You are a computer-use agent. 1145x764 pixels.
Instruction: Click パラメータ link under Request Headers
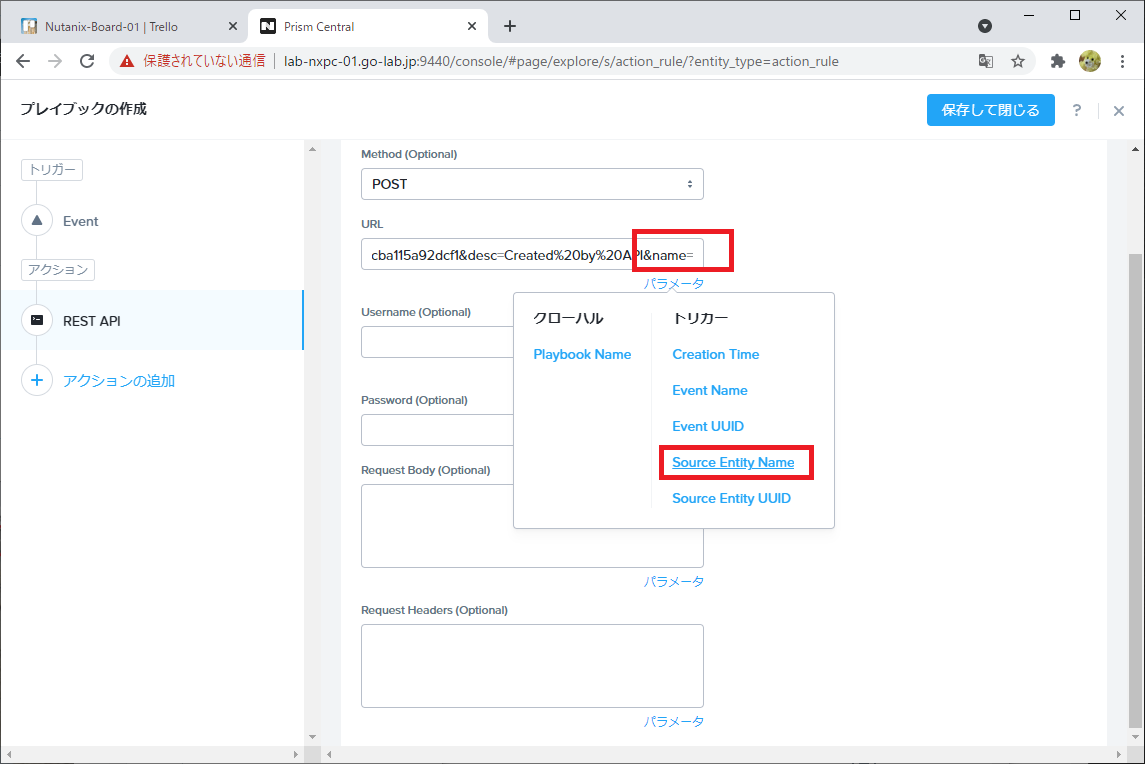click(x=673, y=722)
